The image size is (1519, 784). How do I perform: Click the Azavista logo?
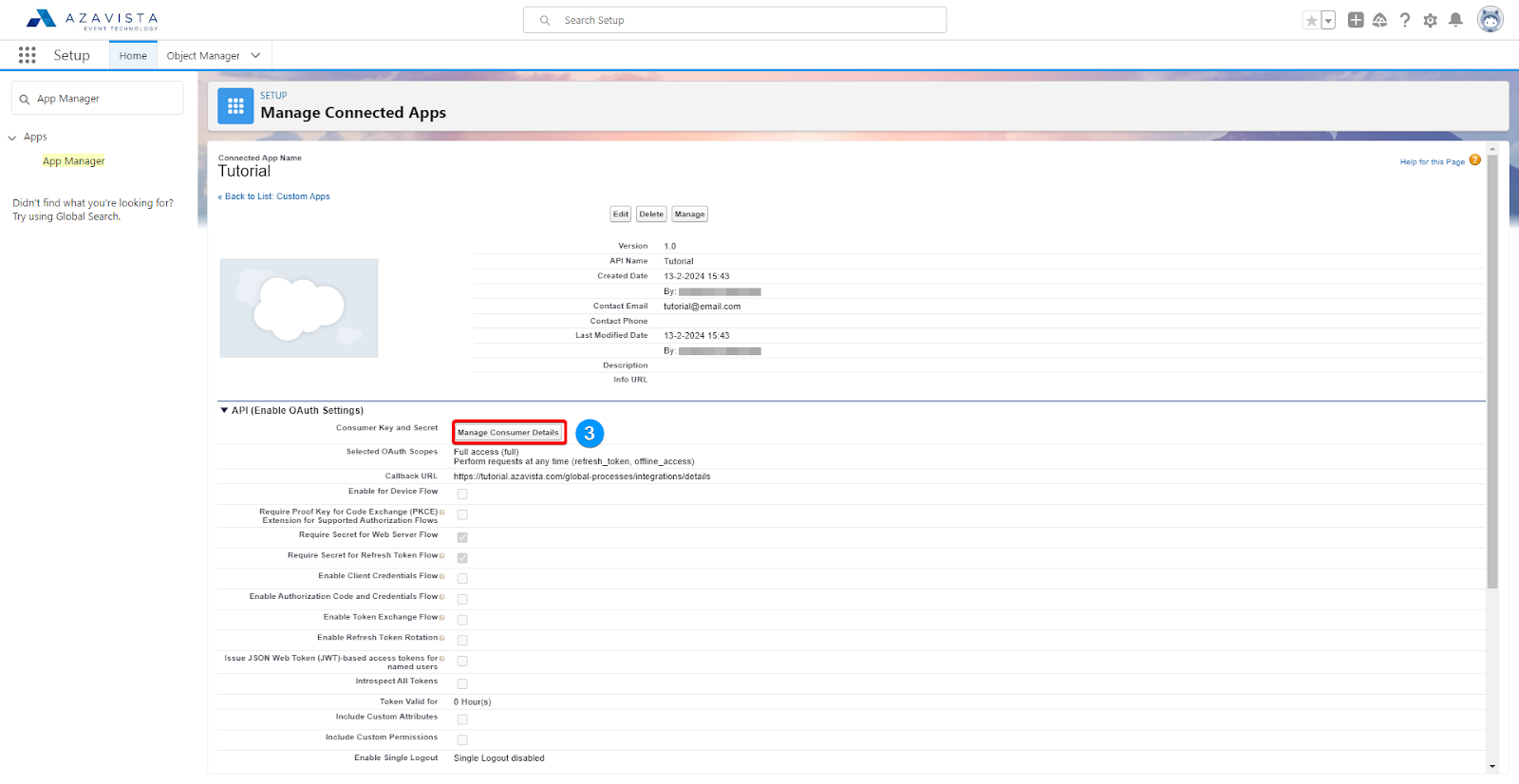pos(92,19)
